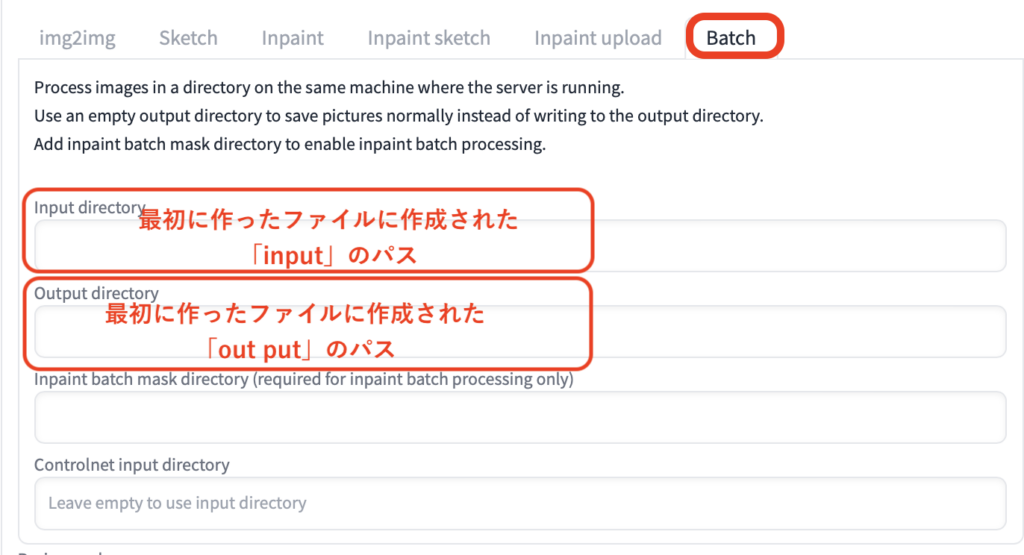This screenshot has height=555, width=1024.
Task: Click the "Controlnet input directory" label
Action: click(x=131, y=465)
